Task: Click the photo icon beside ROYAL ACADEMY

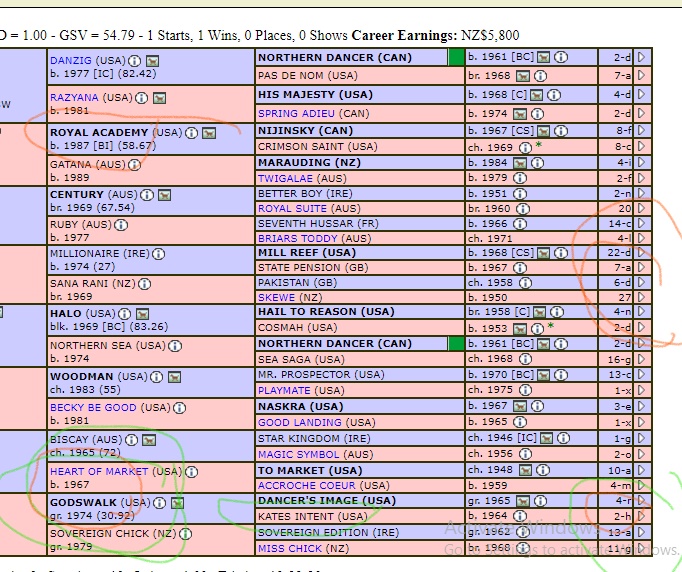Action: (209, 133)
